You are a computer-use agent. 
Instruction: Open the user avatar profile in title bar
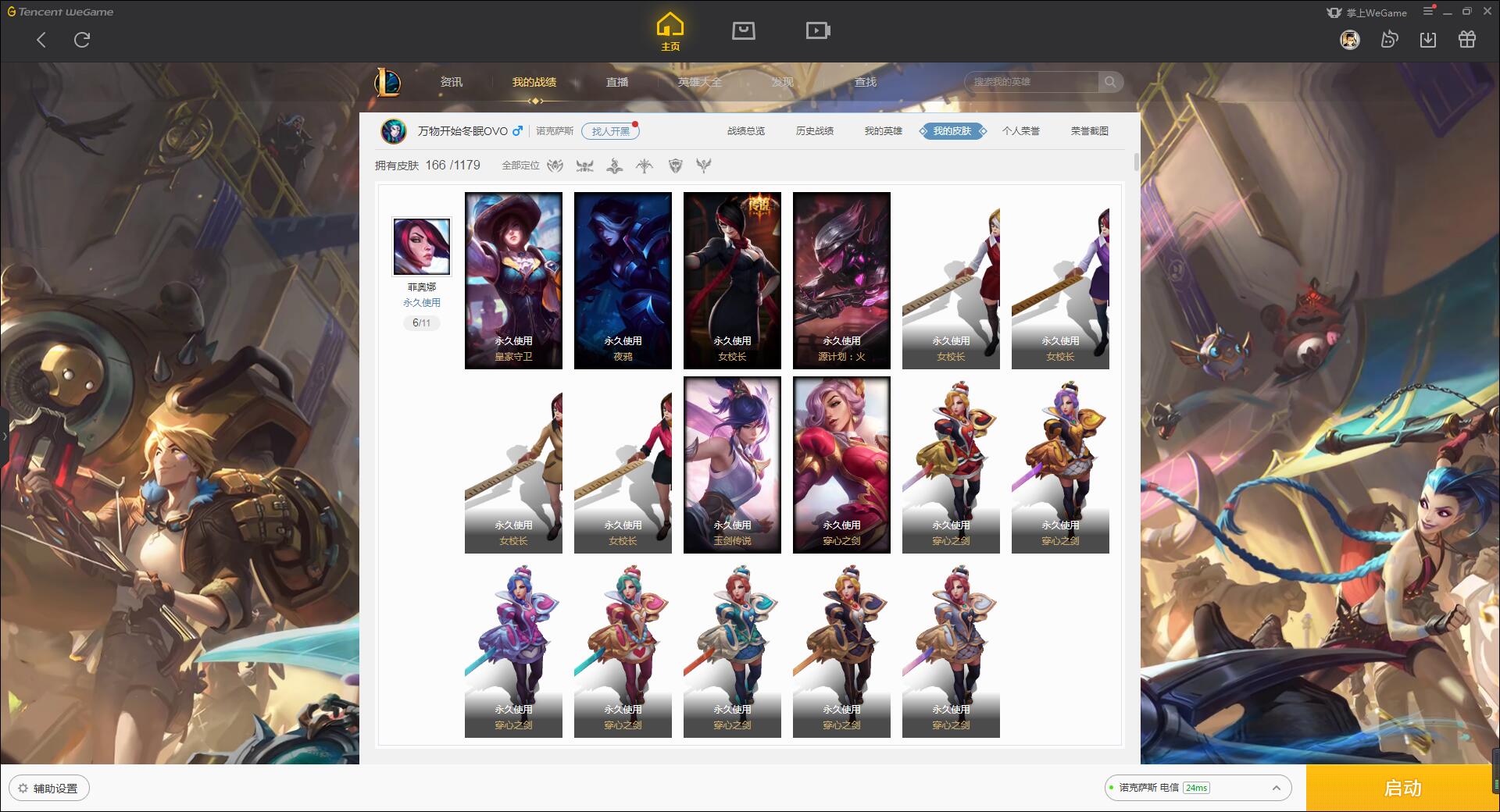tap(1350, 40)
